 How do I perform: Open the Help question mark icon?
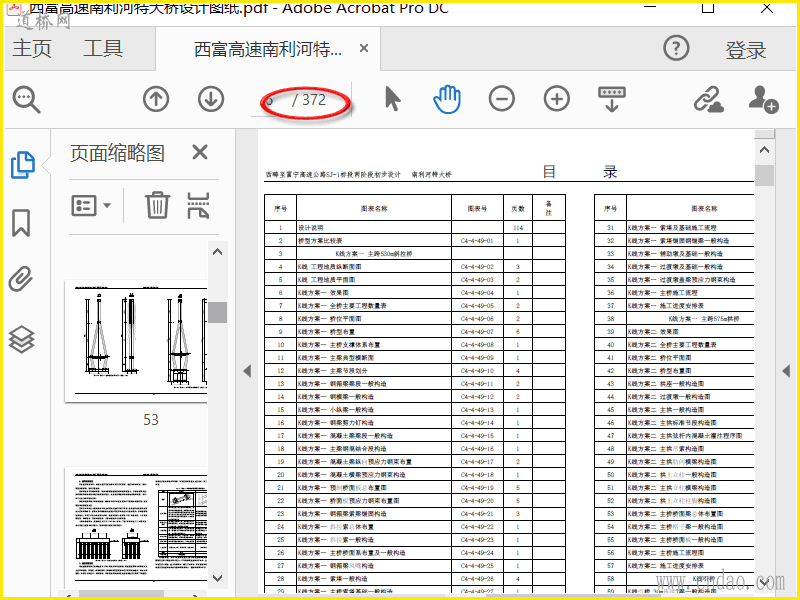point(676,48)
